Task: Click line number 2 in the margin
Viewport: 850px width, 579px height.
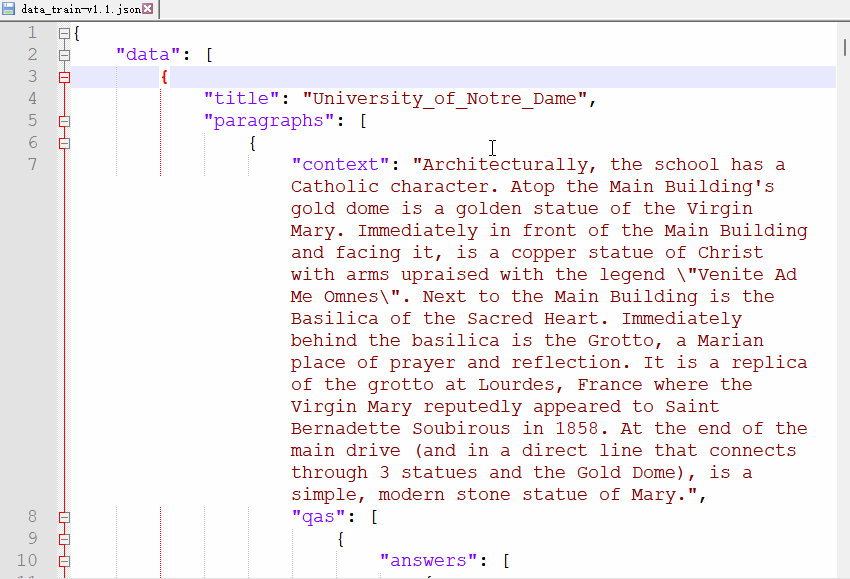Action: [x=33, y=54]
